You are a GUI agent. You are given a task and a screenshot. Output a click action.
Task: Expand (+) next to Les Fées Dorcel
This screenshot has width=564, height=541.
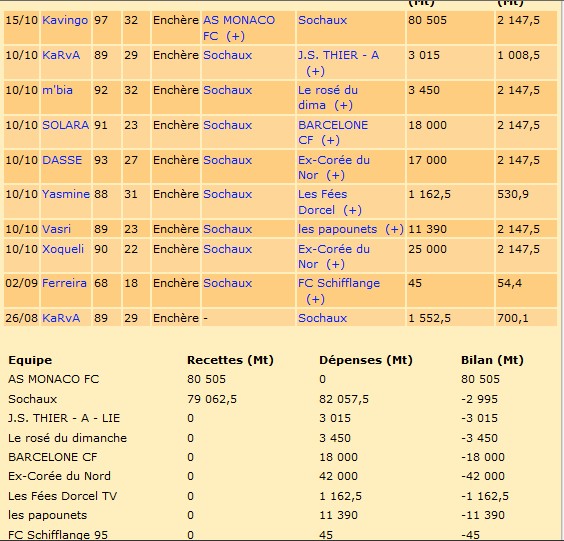pyautogui.click(x=352, y=210)
